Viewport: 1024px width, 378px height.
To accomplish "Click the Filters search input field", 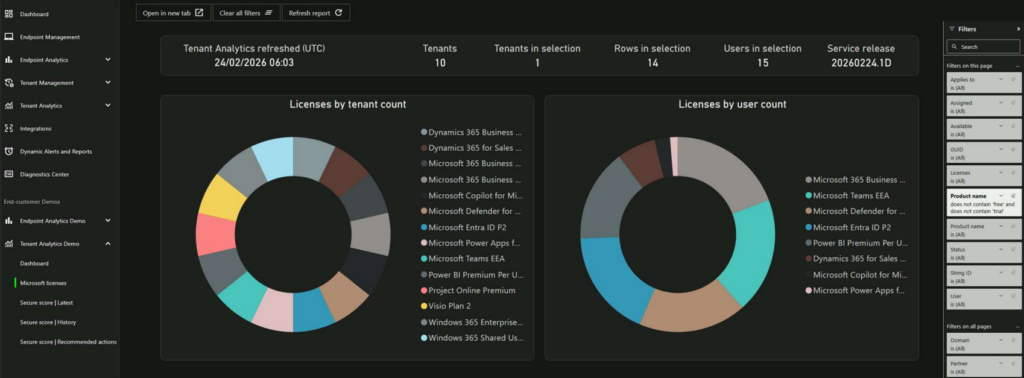I will pyautogui.click(x=982, y=47).
